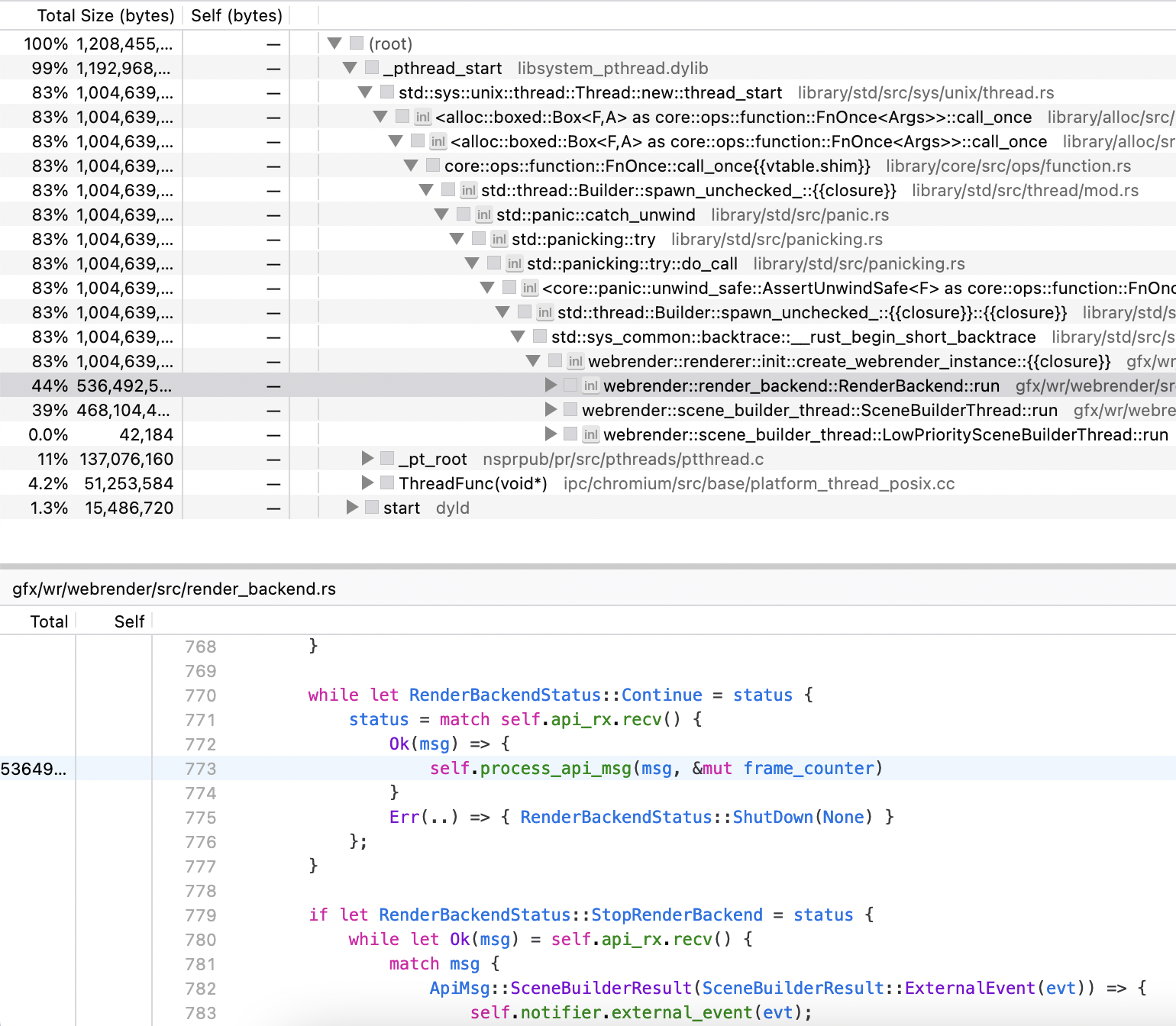Viewport: 1176px width, 1026px height.
Task: Click the category square beside __rust_begin_short_backtrace
Action: point(540,337)
